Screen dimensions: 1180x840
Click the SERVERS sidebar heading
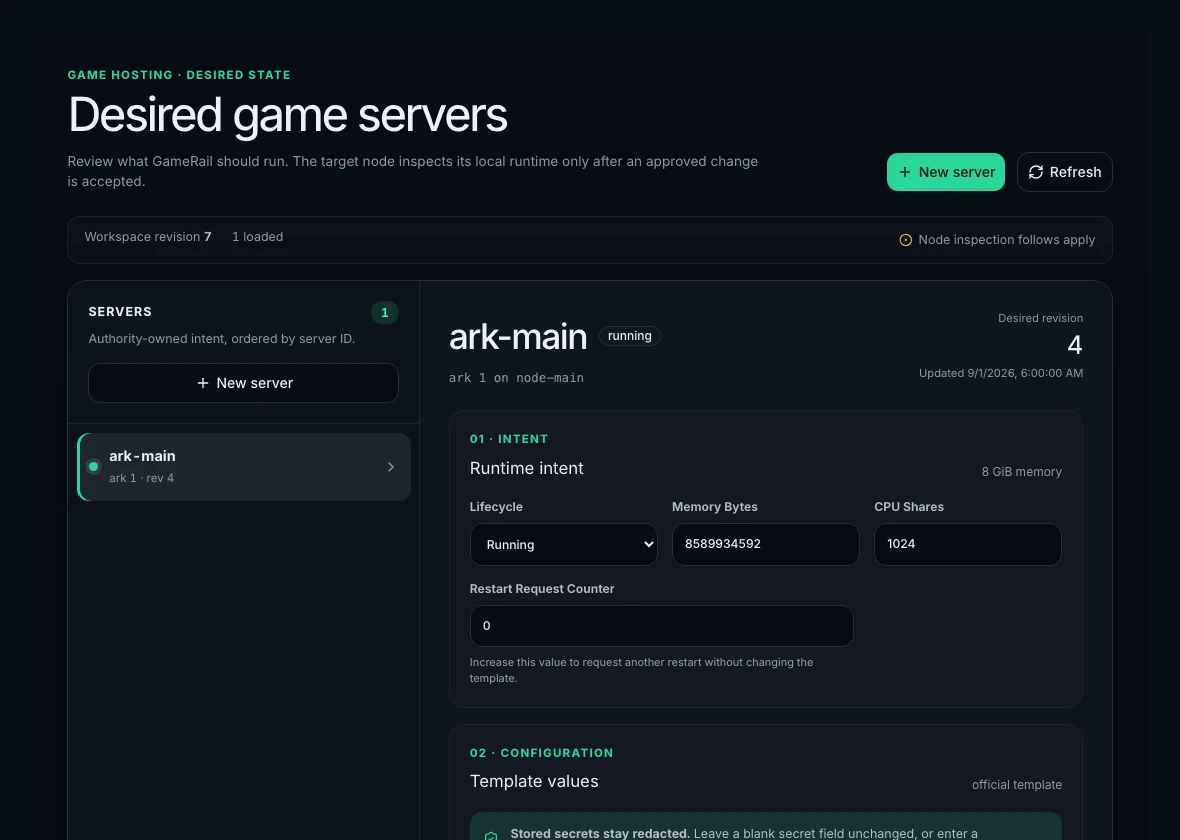[x=120, y=312]
